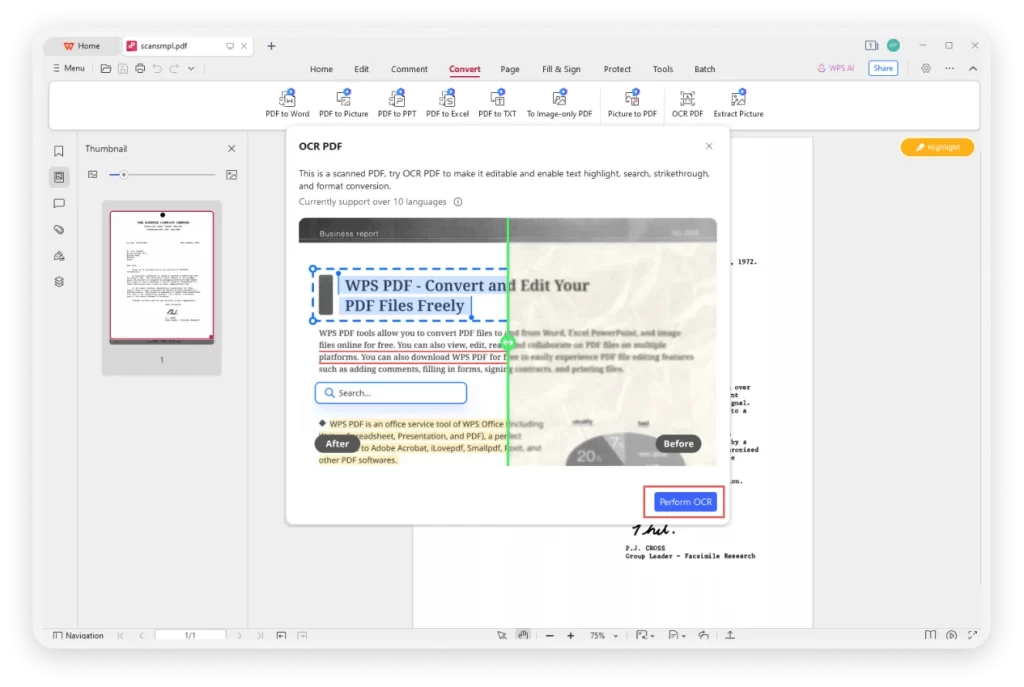Go to the previous page arrow

(141, 635)
